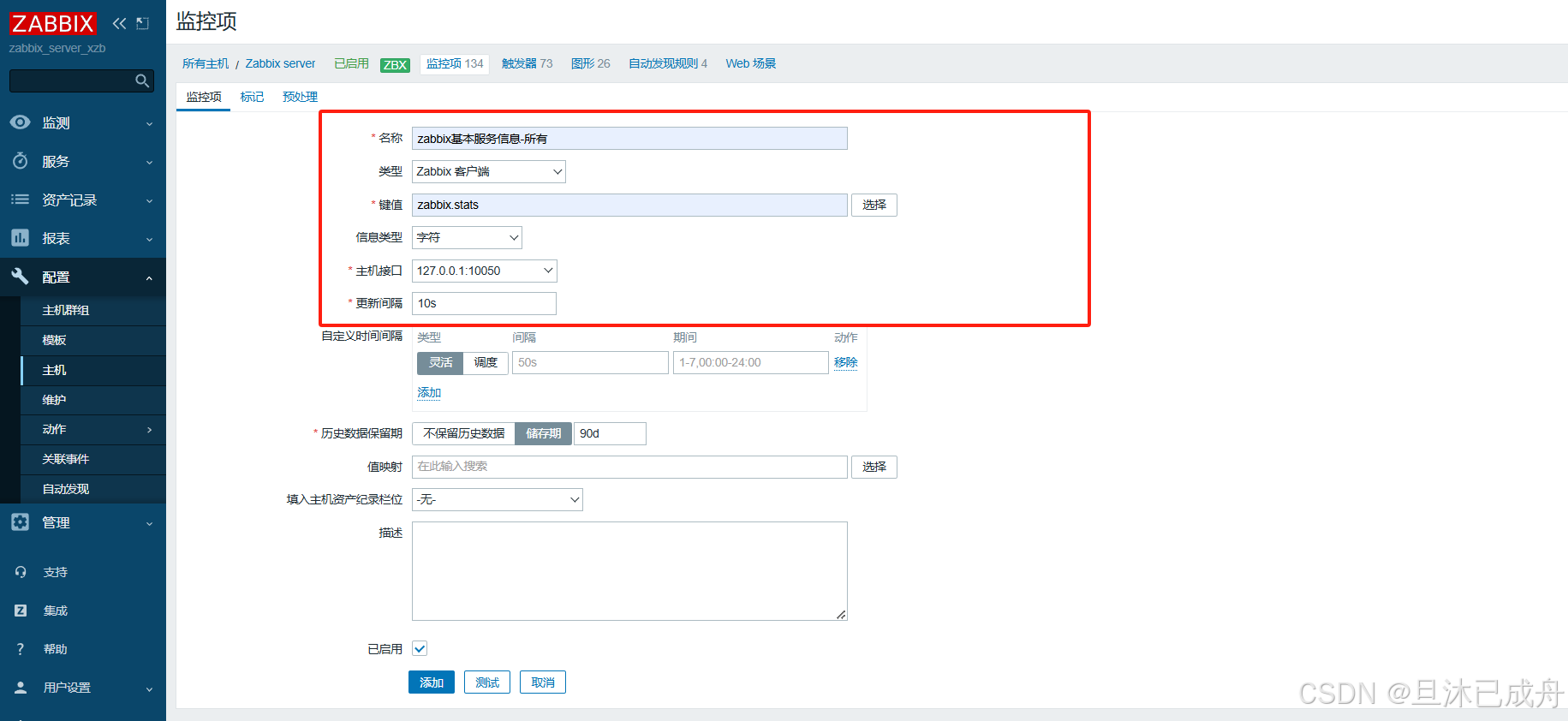The image size is (1568, 721).
Task: Open 触发器 73 link
Action: [x=527, y=63]
